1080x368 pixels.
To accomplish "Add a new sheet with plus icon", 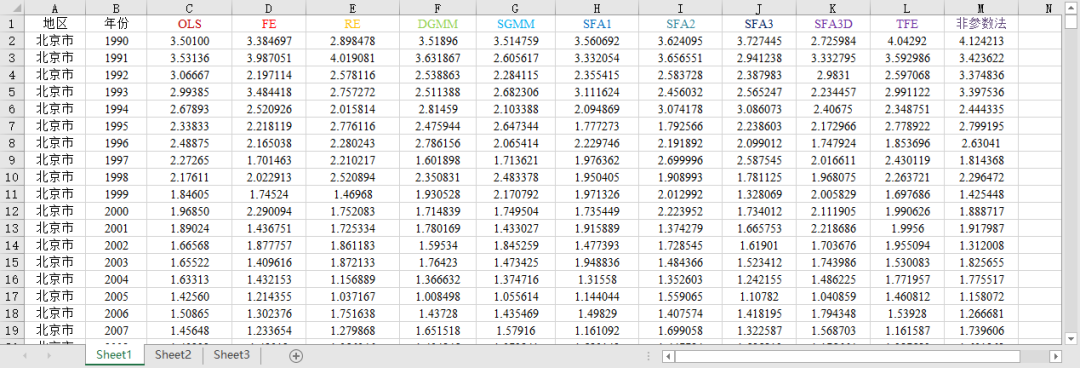I will tap(296, 356).
